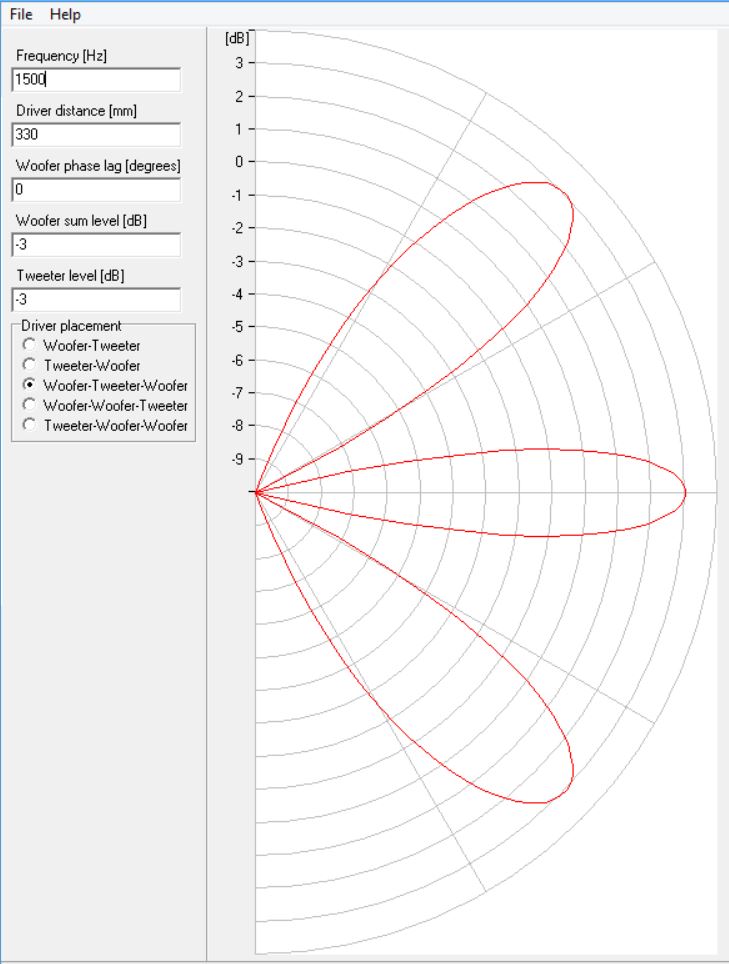The height and width of the screenshot is (964, 729).
Task: Click the Woofer phase lag input field
Action: (x=97, y=189)
